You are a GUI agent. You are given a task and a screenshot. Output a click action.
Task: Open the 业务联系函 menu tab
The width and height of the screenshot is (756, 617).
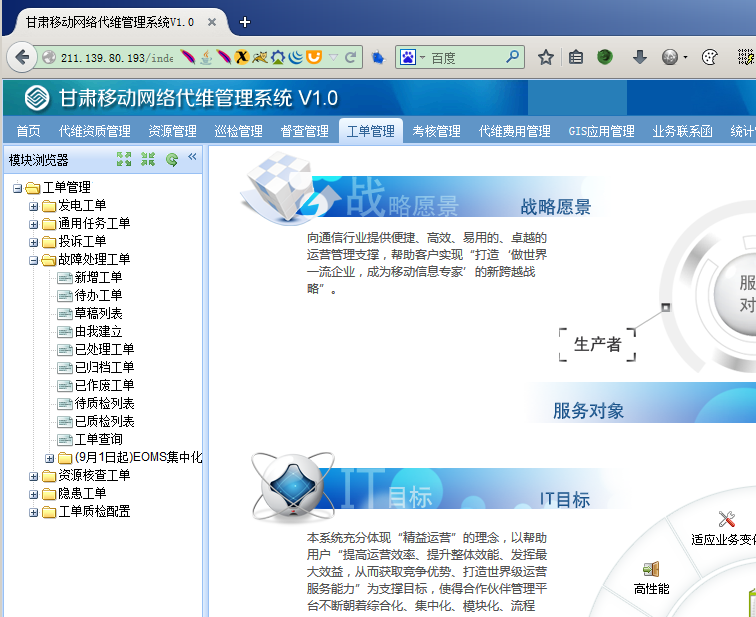(682, 131)
